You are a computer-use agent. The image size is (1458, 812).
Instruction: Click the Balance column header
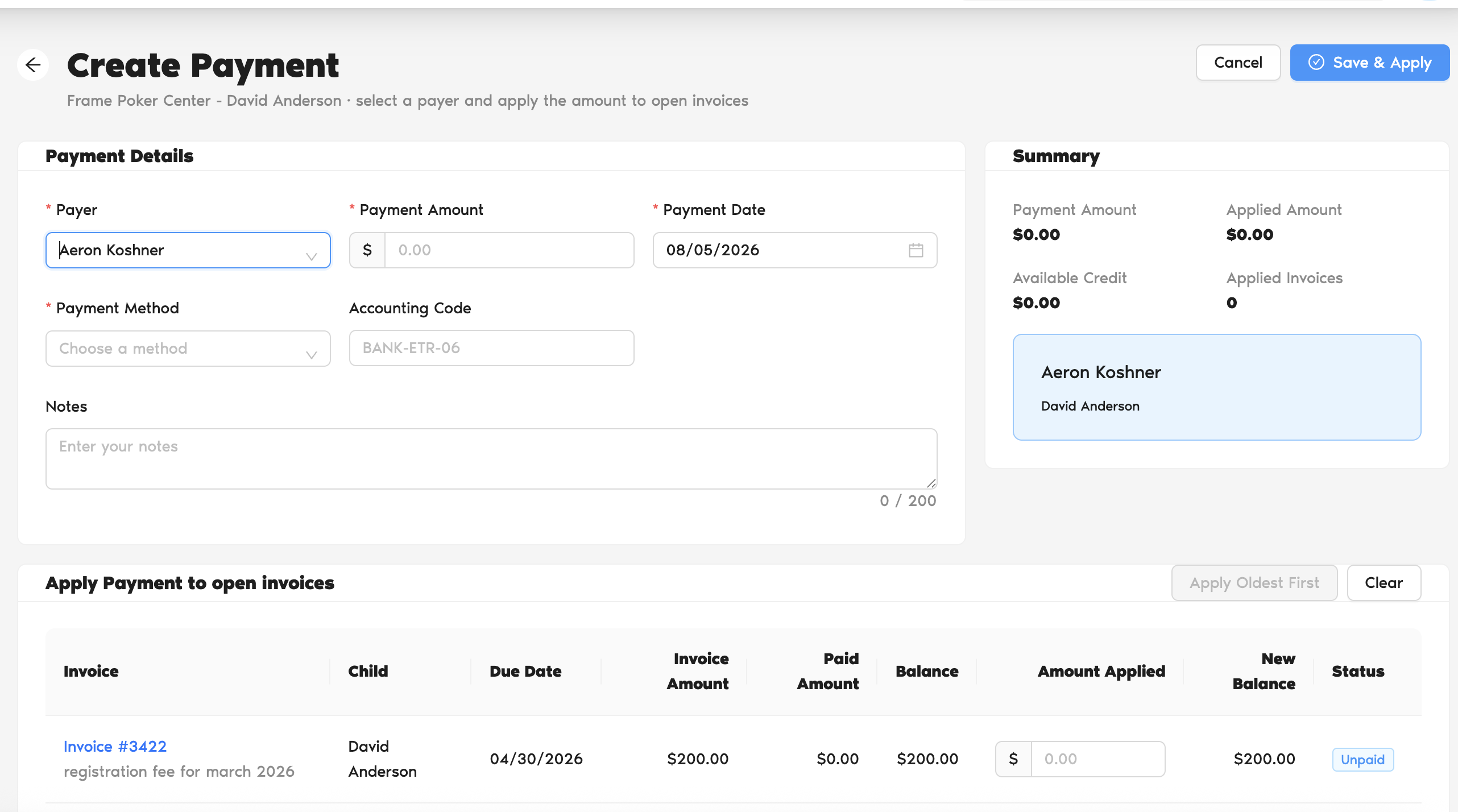pos(927,672)
